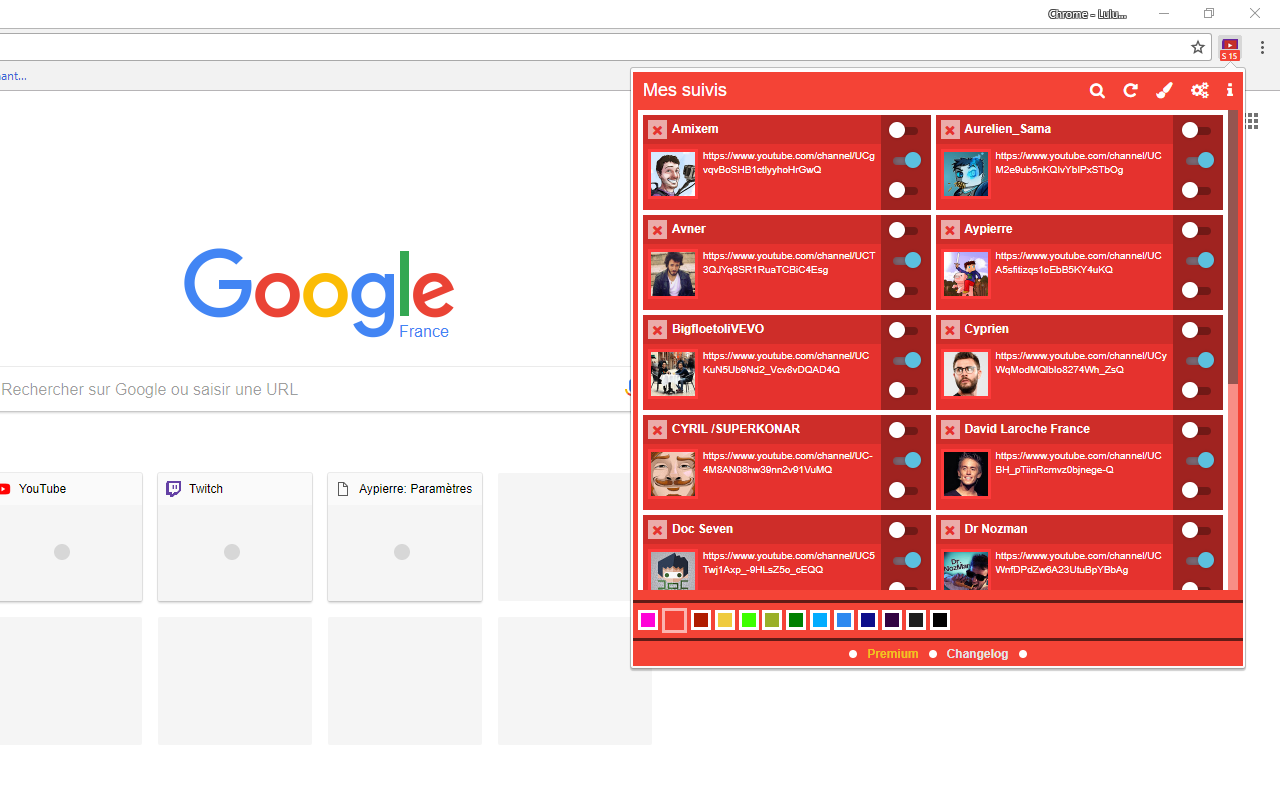Pick the magenta color swatch
The width and height of the screenshot is (1280, 800).
click(x=648, y=620)
